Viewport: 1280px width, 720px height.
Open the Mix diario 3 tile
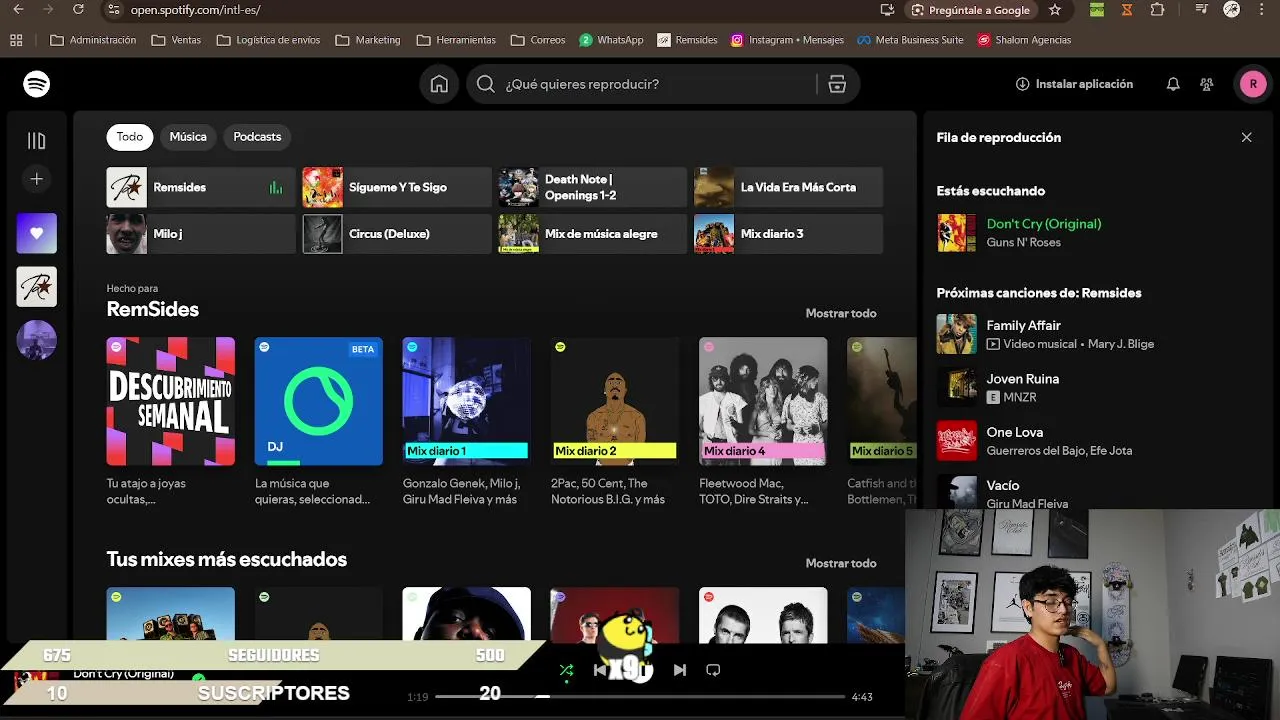pyautogui.click(x=789, y=234)
